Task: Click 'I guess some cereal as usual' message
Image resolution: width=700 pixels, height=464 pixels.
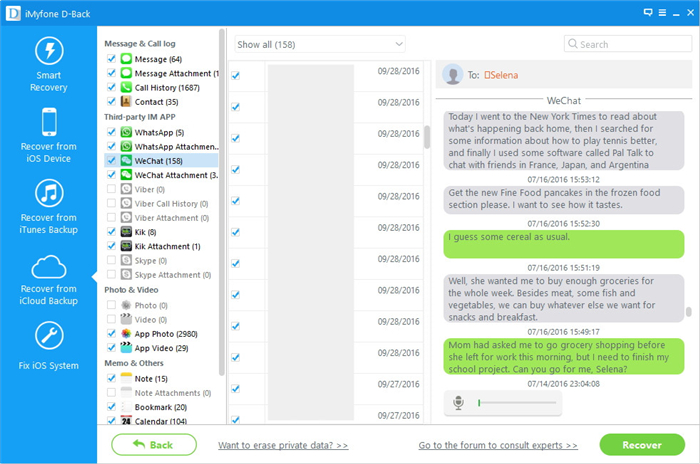Action: 563,244
